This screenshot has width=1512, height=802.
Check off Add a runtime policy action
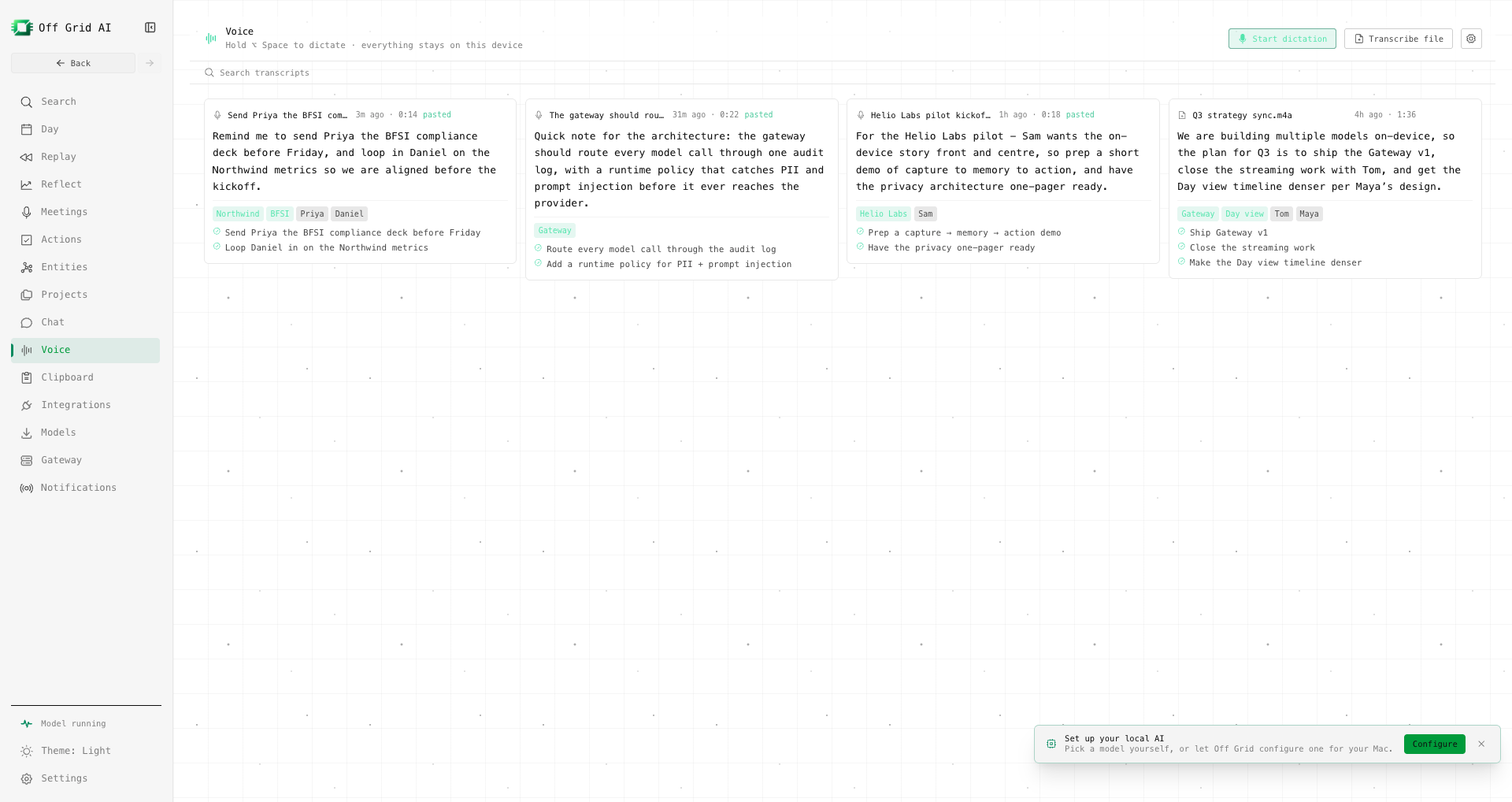539,263
